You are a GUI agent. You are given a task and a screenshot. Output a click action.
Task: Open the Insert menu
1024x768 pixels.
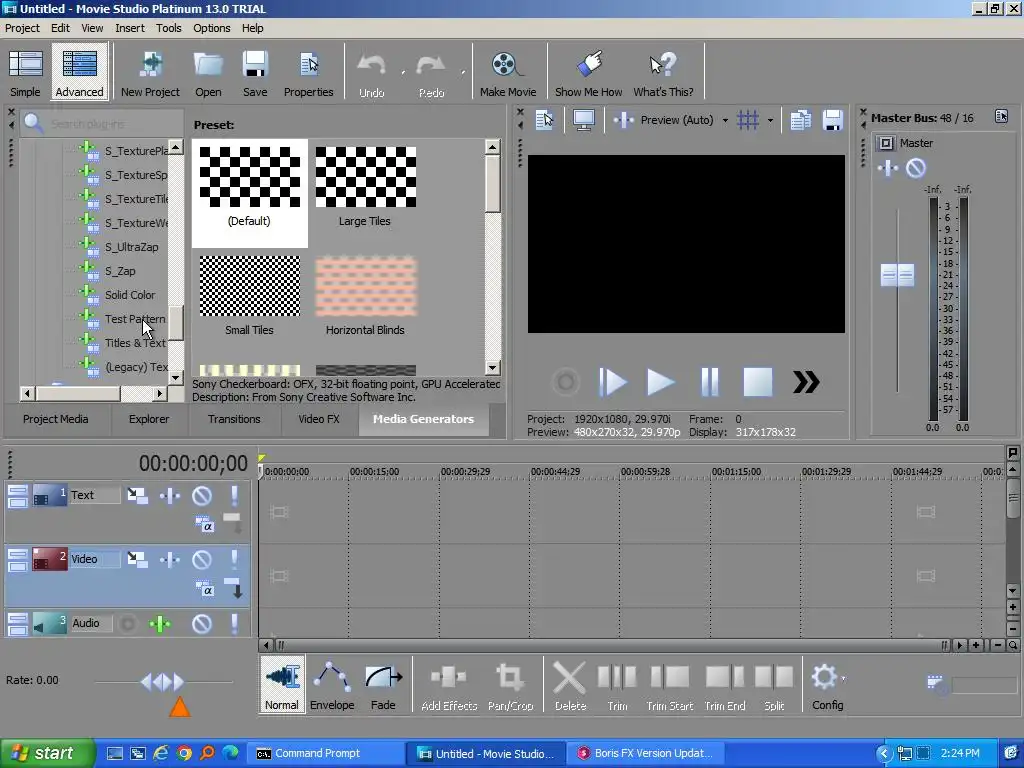tap(130, 28)
